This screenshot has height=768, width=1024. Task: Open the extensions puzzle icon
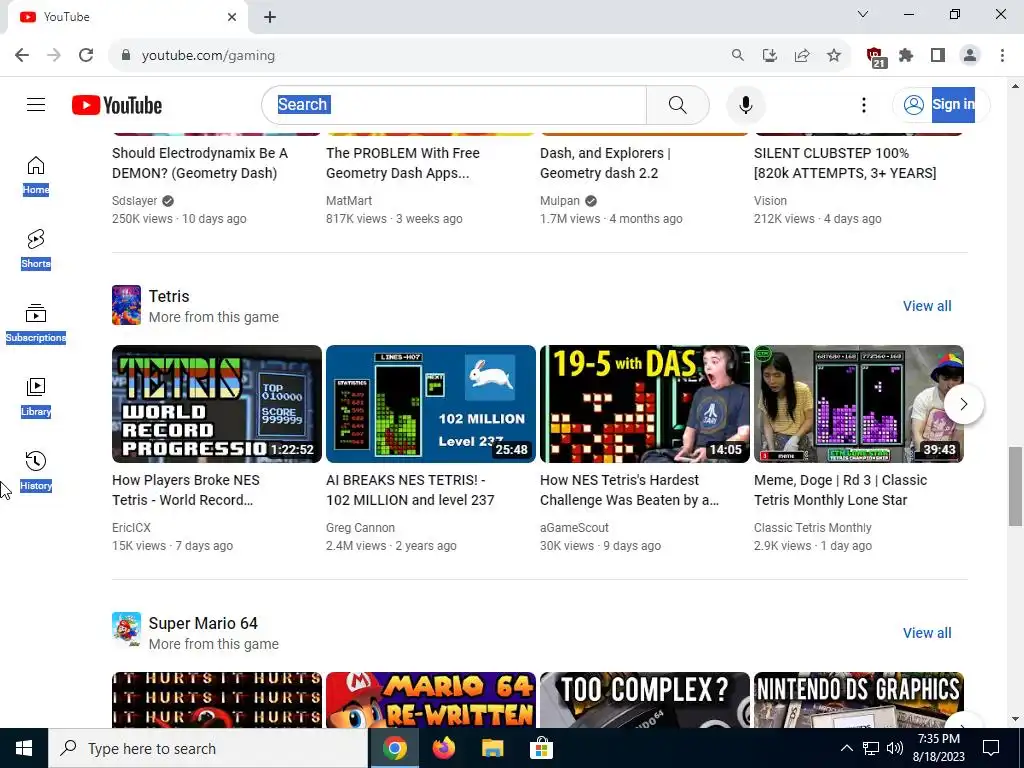906,55
